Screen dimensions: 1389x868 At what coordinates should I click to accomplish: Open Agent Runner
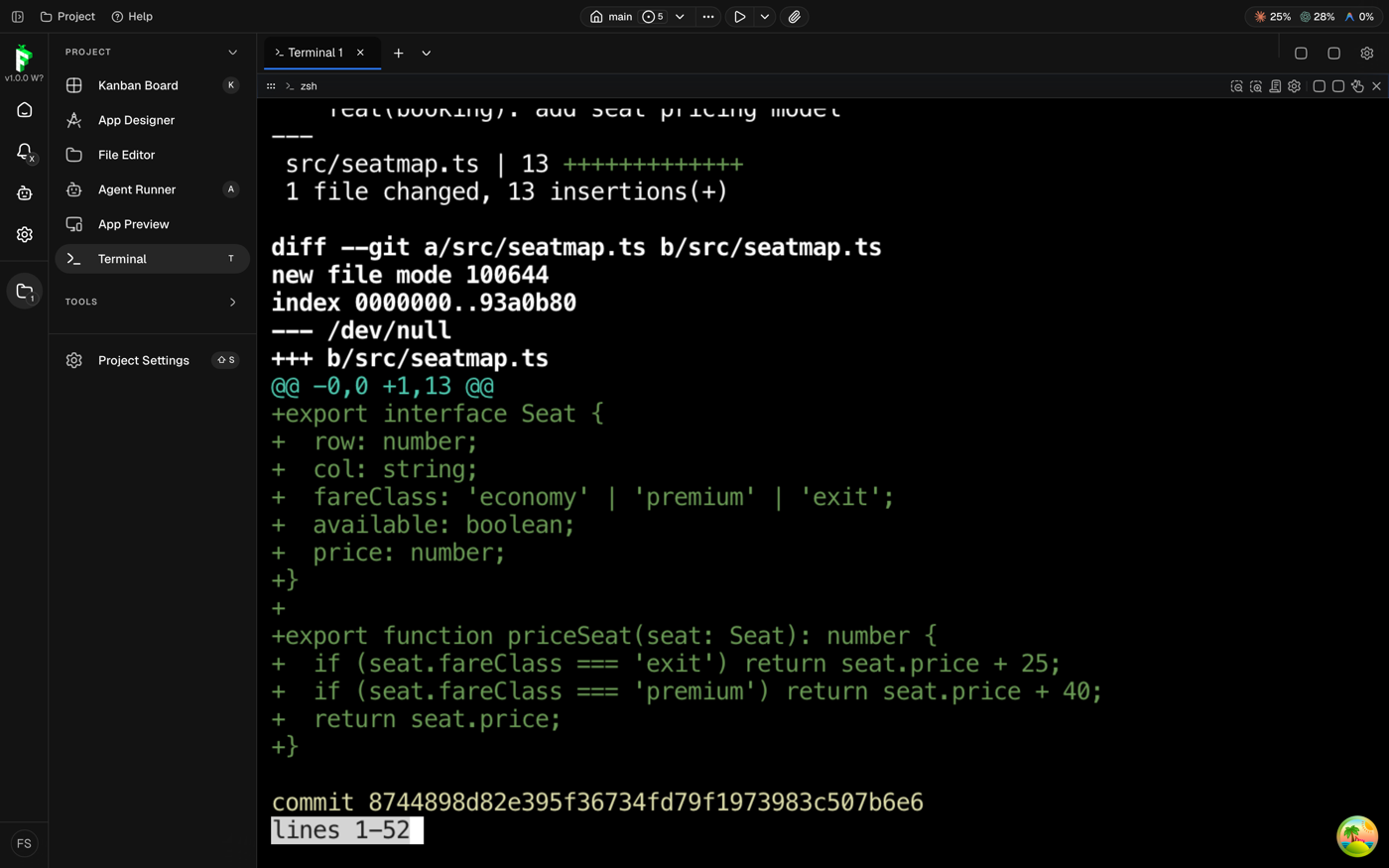click(153, 189)
